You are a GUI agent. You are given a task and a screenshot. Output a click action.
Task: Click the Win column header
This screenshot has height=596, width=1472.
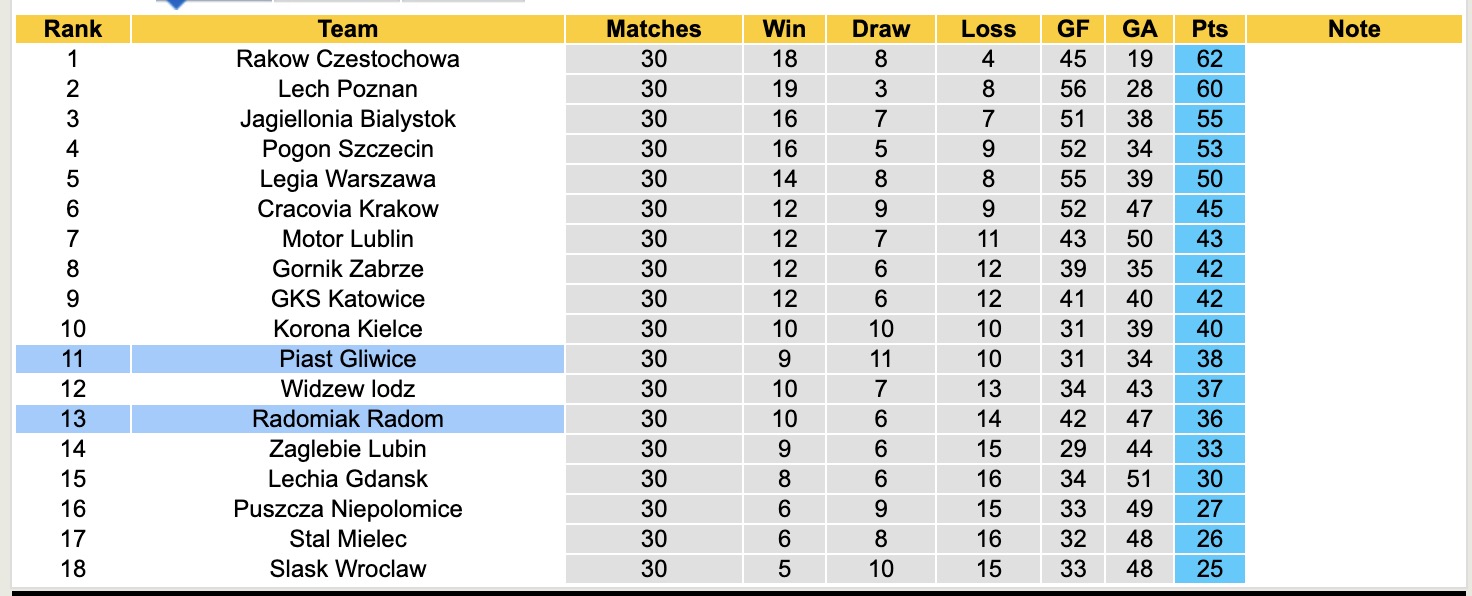(785, 29)
